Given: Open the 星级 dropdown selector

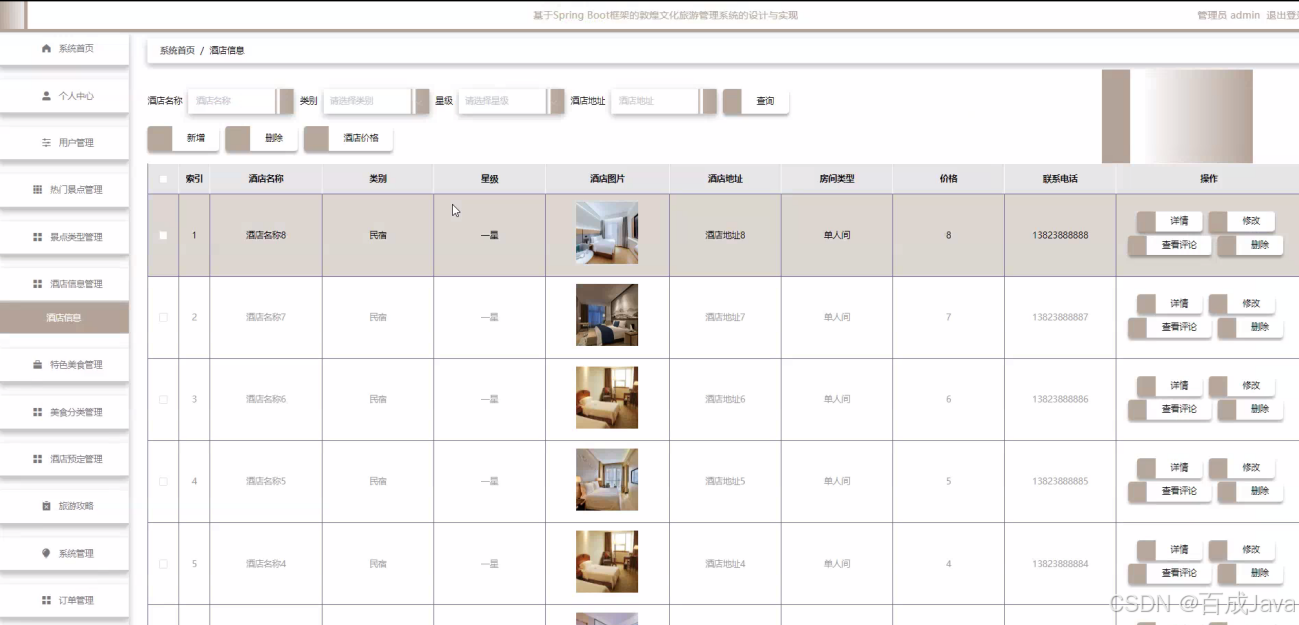Looking at the screenshot, I should 511,101.
